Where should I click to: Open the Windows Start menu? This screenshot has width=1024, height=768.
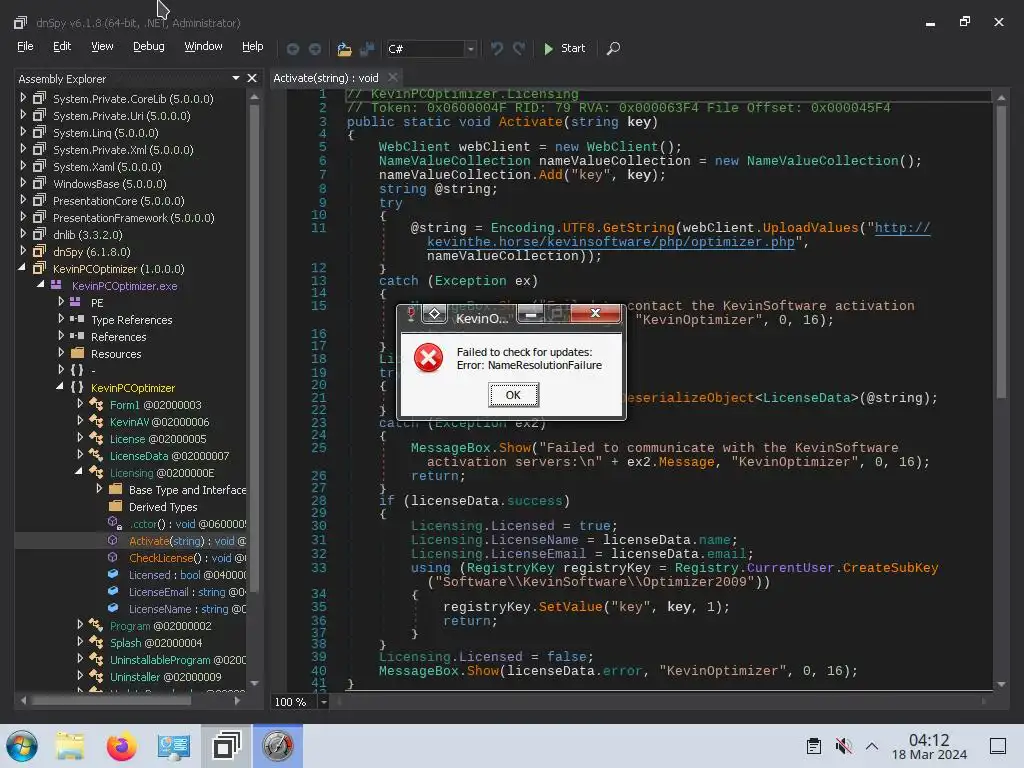pyautogui.click(x=22, y=746)
